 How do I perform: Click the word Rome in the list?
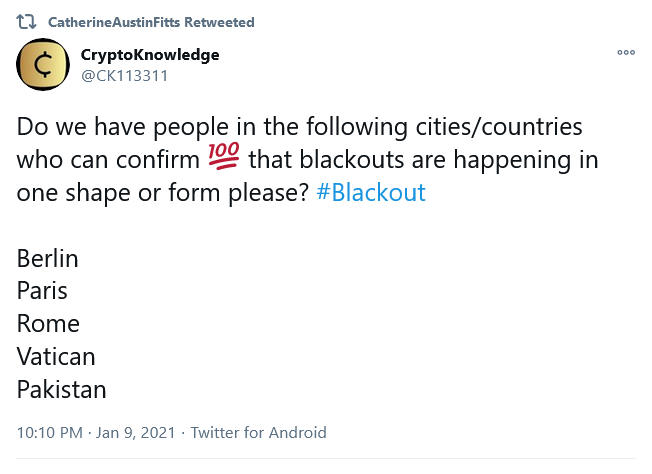coord(47,324)
